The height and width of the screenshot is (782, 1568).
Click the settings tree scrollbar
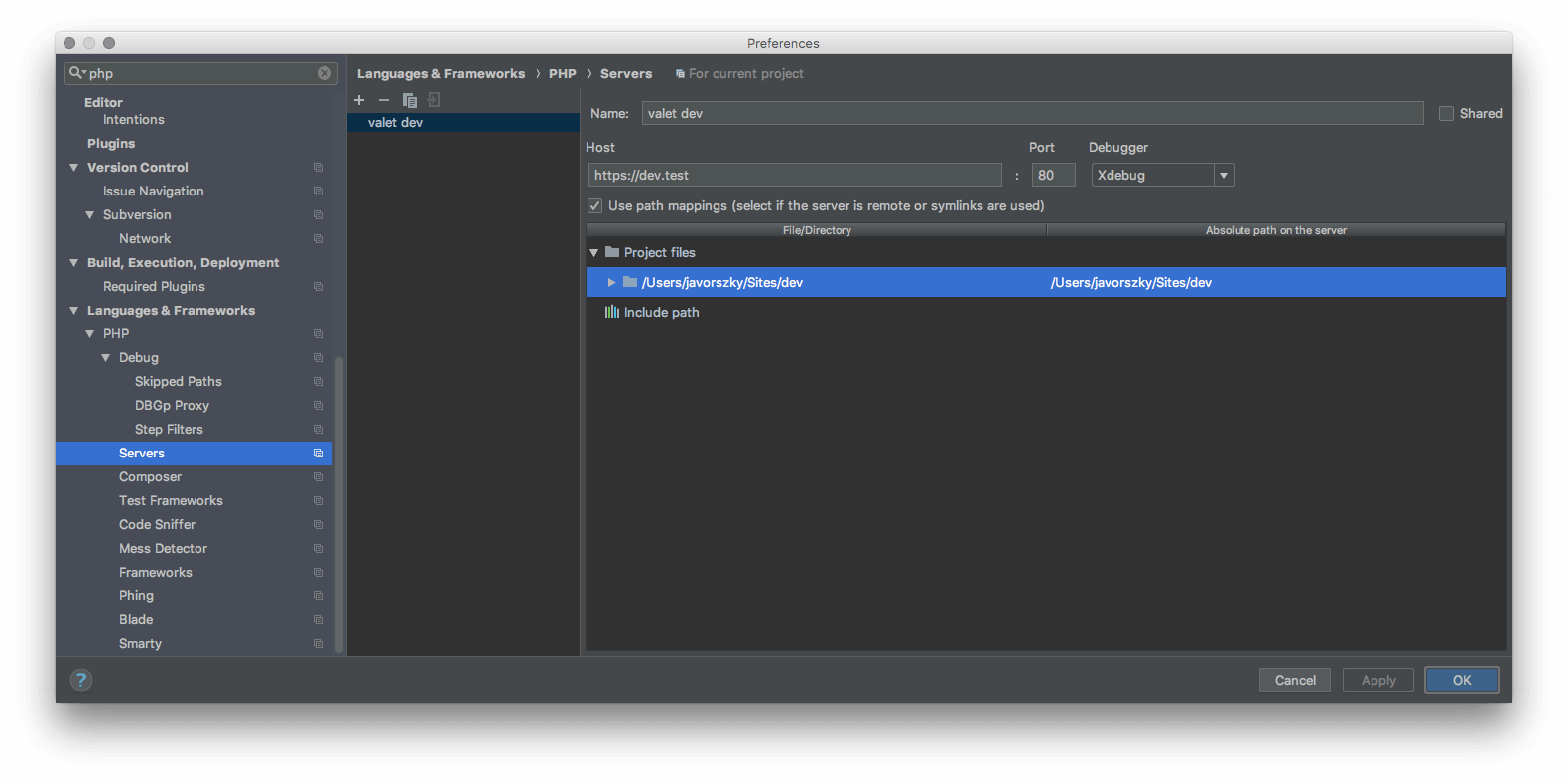339,504
